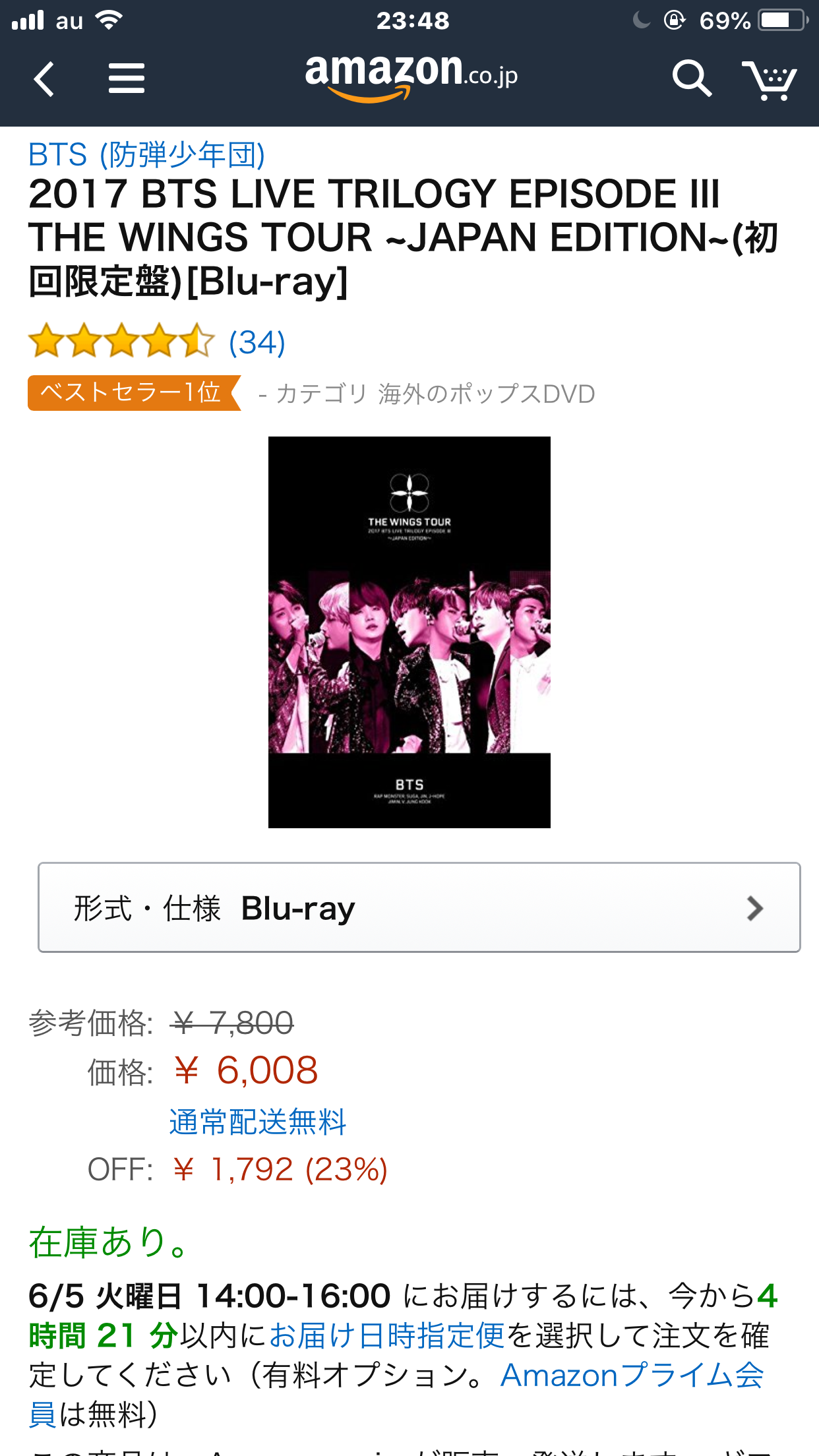The width and height of the screenshot is (819, 1456).
Task: Tap the star rating icons
Action: (122, 341)
